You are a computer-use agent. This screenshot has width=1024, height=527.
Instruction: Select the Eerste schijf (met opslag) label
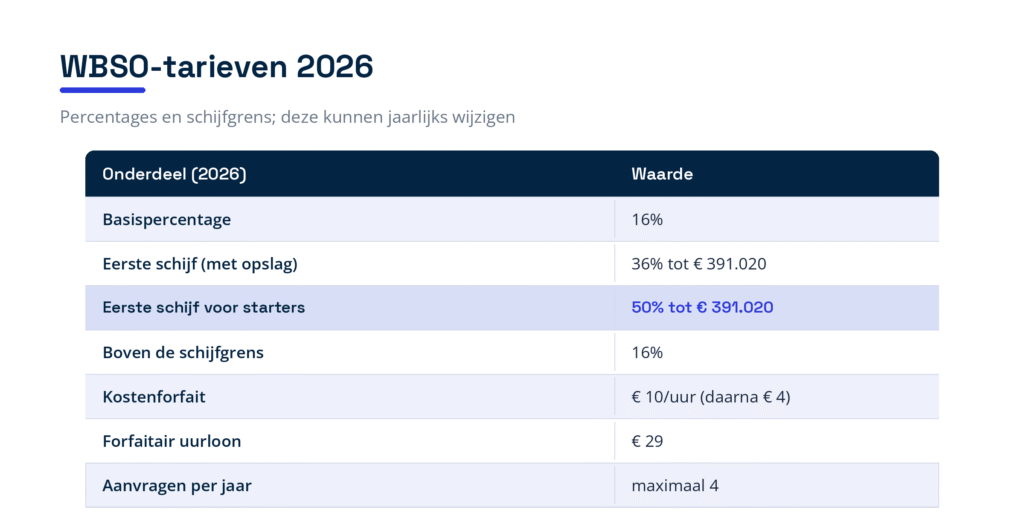pos(200,264)
